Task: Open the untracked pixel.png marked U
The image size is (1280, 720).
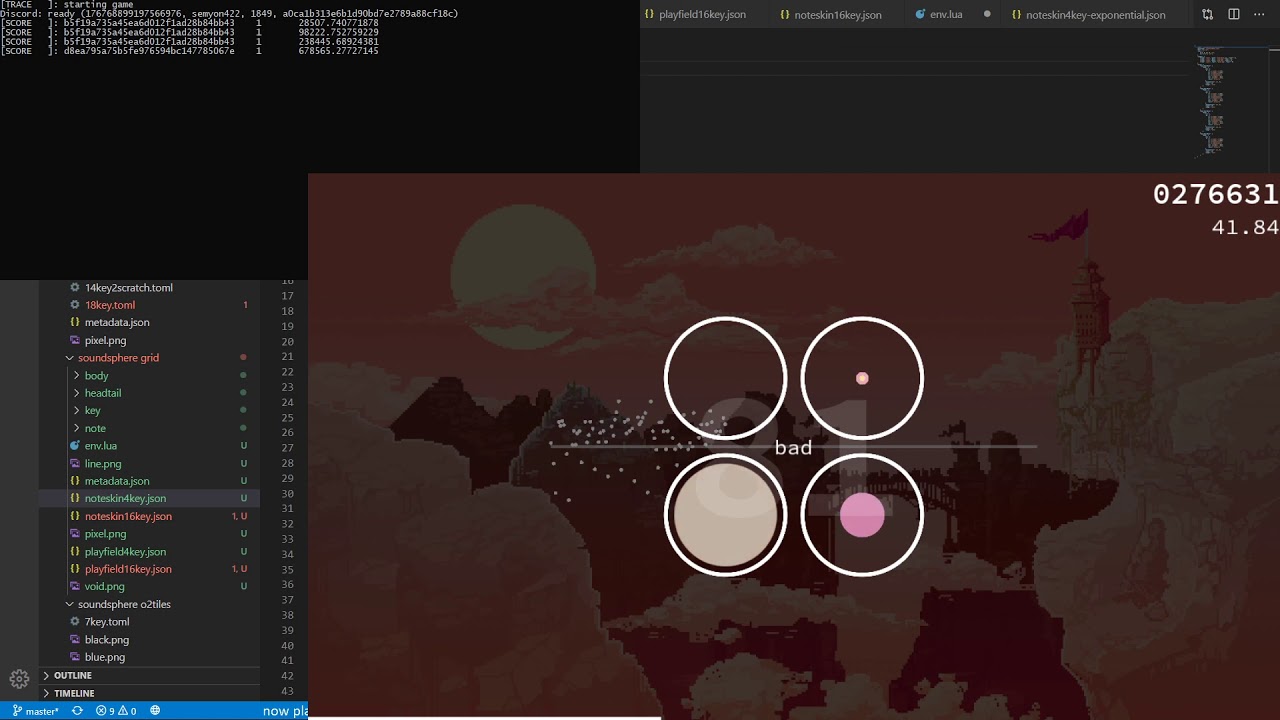Action: click(150, 534)
